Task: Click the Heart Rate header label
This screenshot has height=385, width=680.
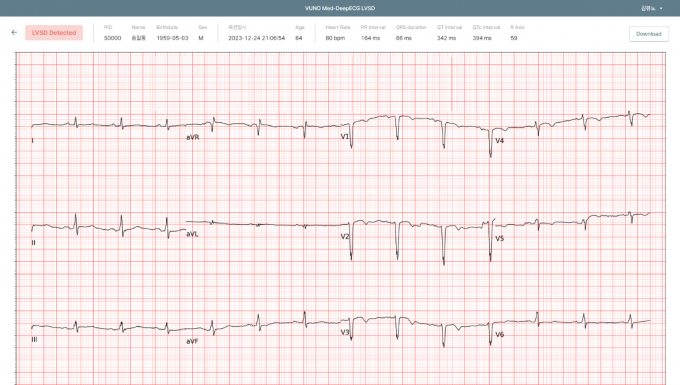Action: pyautogui.click(x=338, y=27)
